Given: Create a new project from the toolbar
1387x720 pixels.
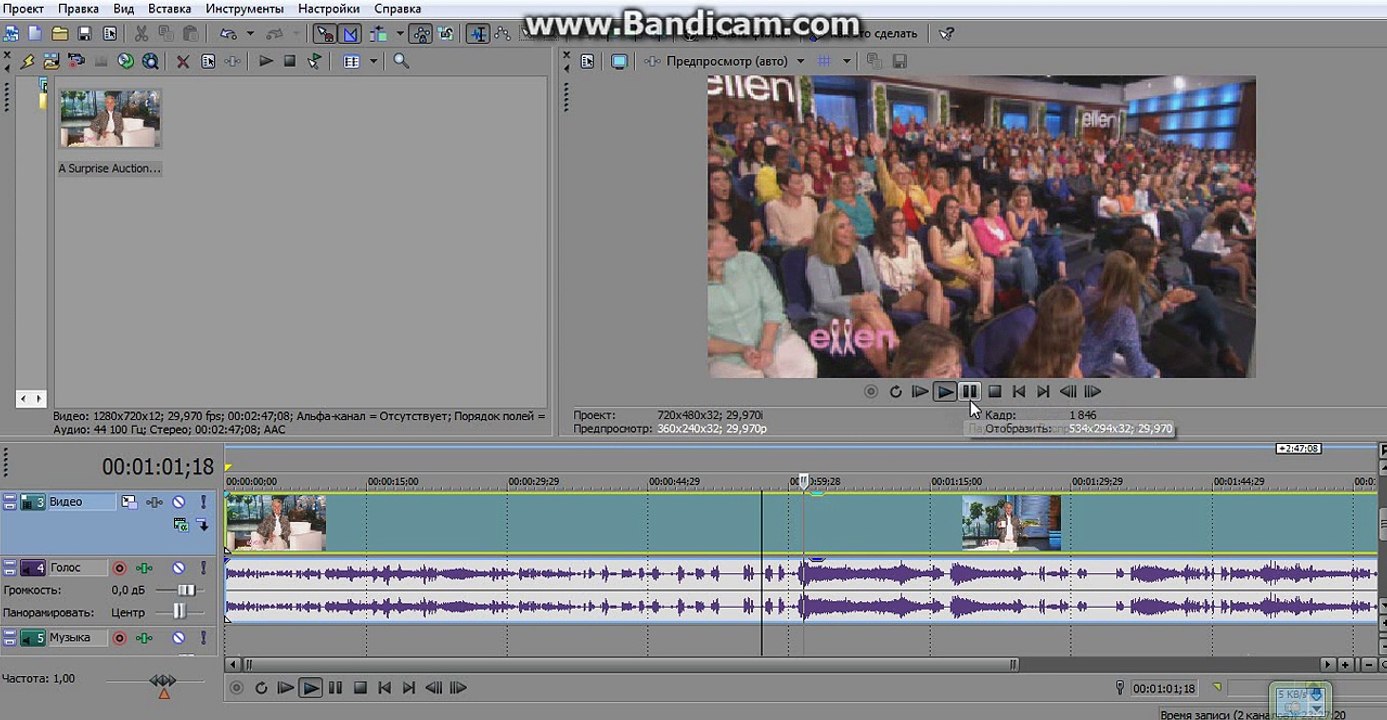Looking at the screenshot, I should 36,34.
